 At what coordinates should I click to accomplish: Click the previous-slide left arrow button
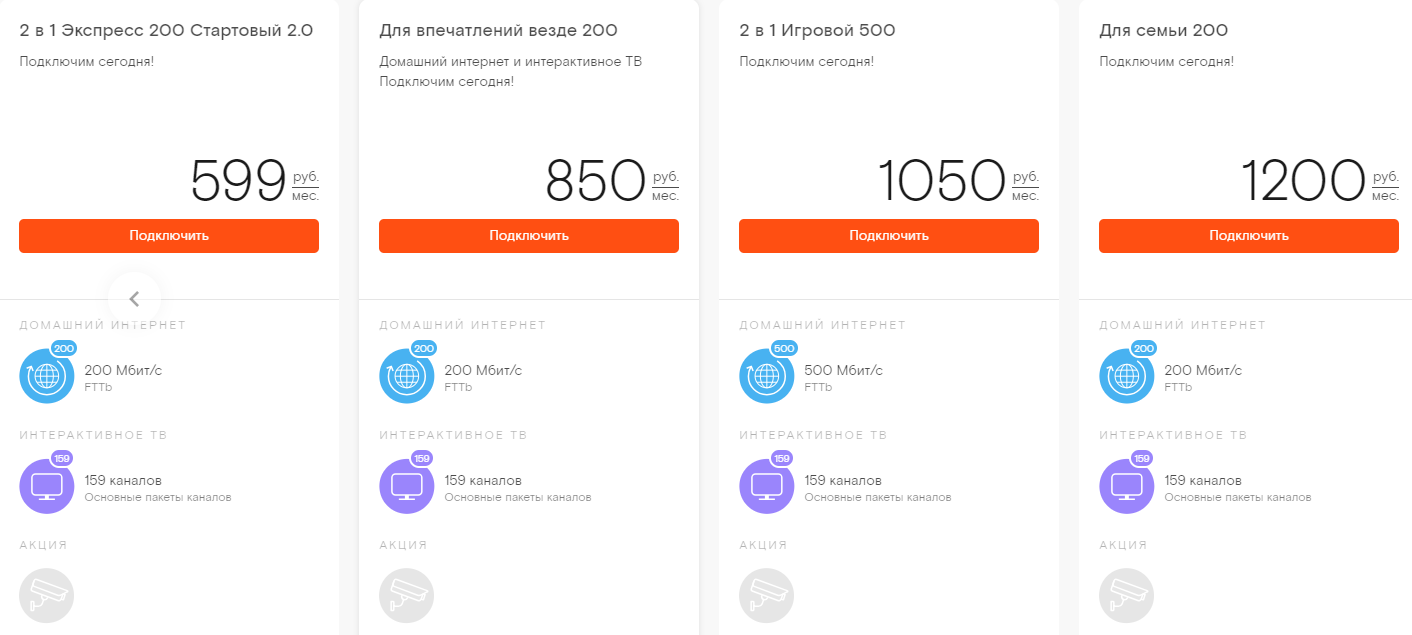[134, 298]
